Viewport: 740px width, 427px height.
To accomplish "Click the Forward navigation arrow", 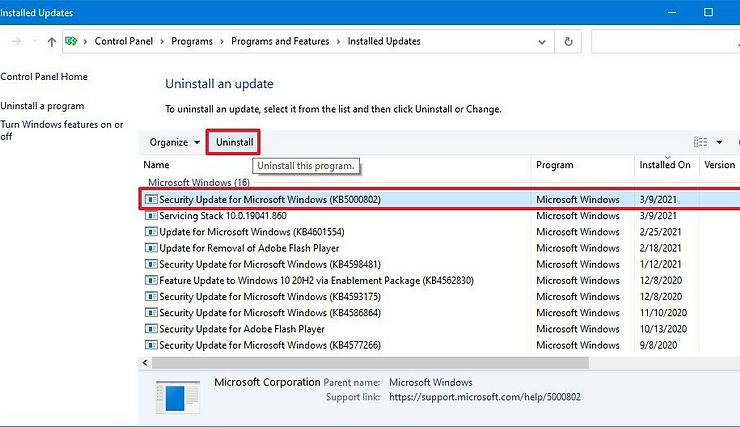I will pyautogui.click(x=16, y=42).
